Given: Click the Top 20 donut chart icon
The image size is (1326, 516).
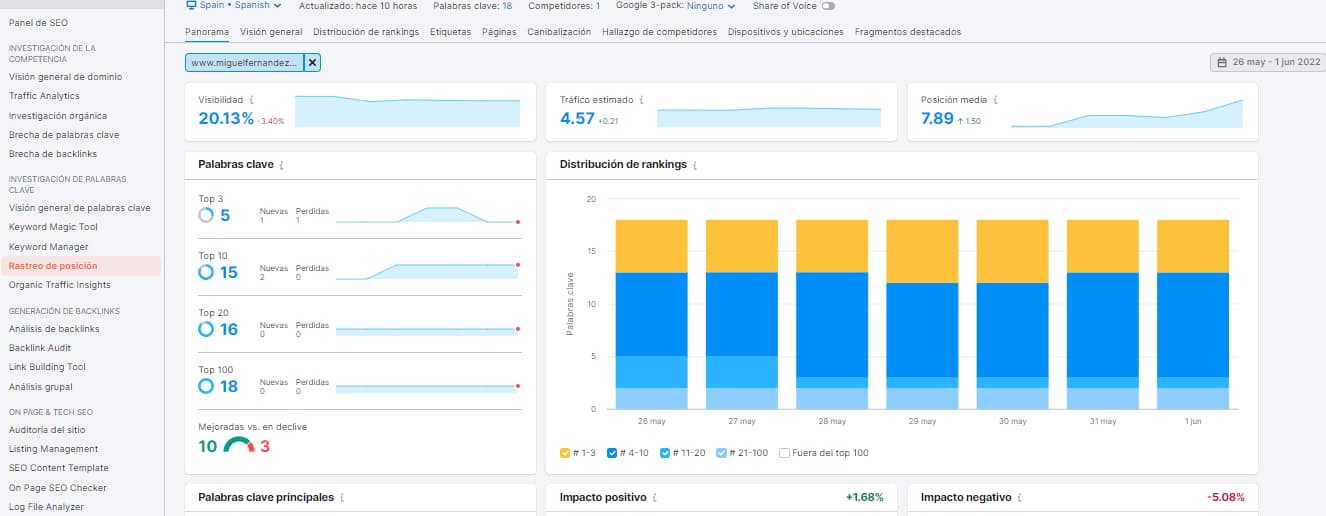Looking at the screenshot, I should click(206, 329).
